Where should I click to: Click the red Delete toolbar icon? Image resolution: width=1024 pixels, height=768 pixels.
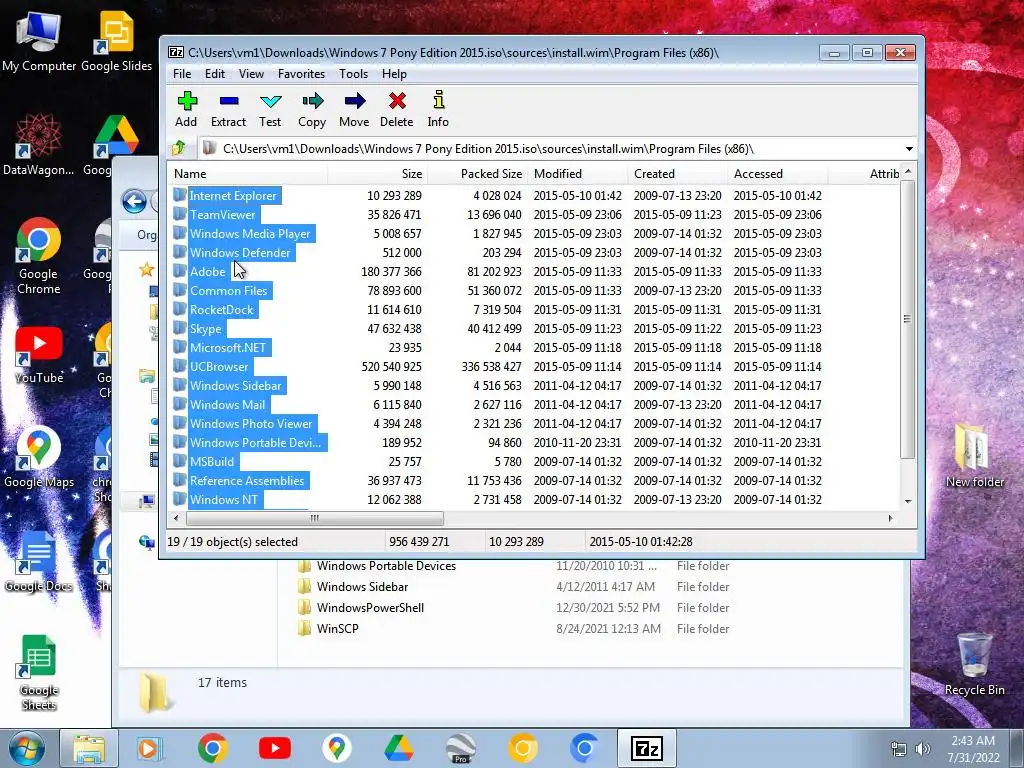(x=396, y=109)
